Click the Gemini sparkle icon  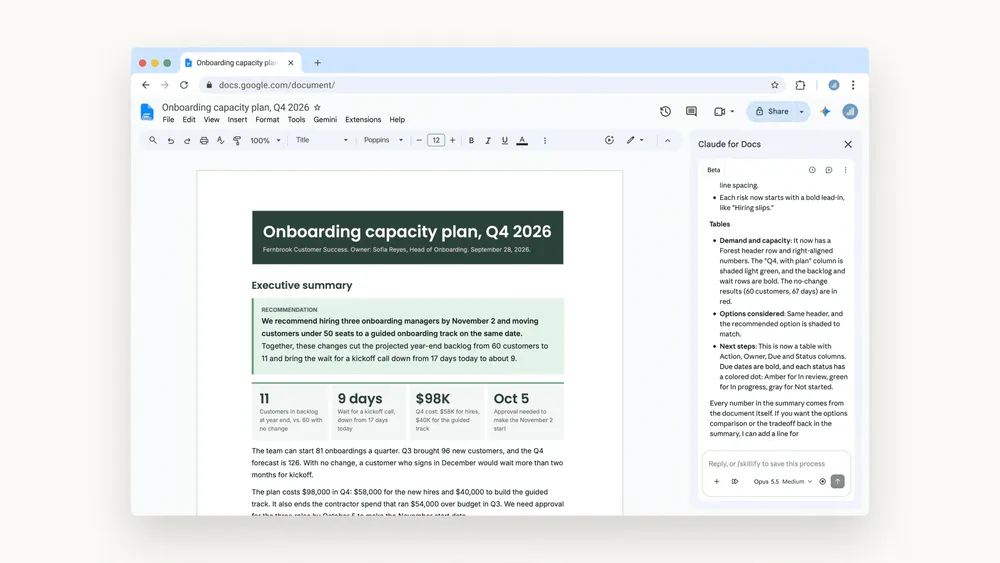tap(825, 112)
